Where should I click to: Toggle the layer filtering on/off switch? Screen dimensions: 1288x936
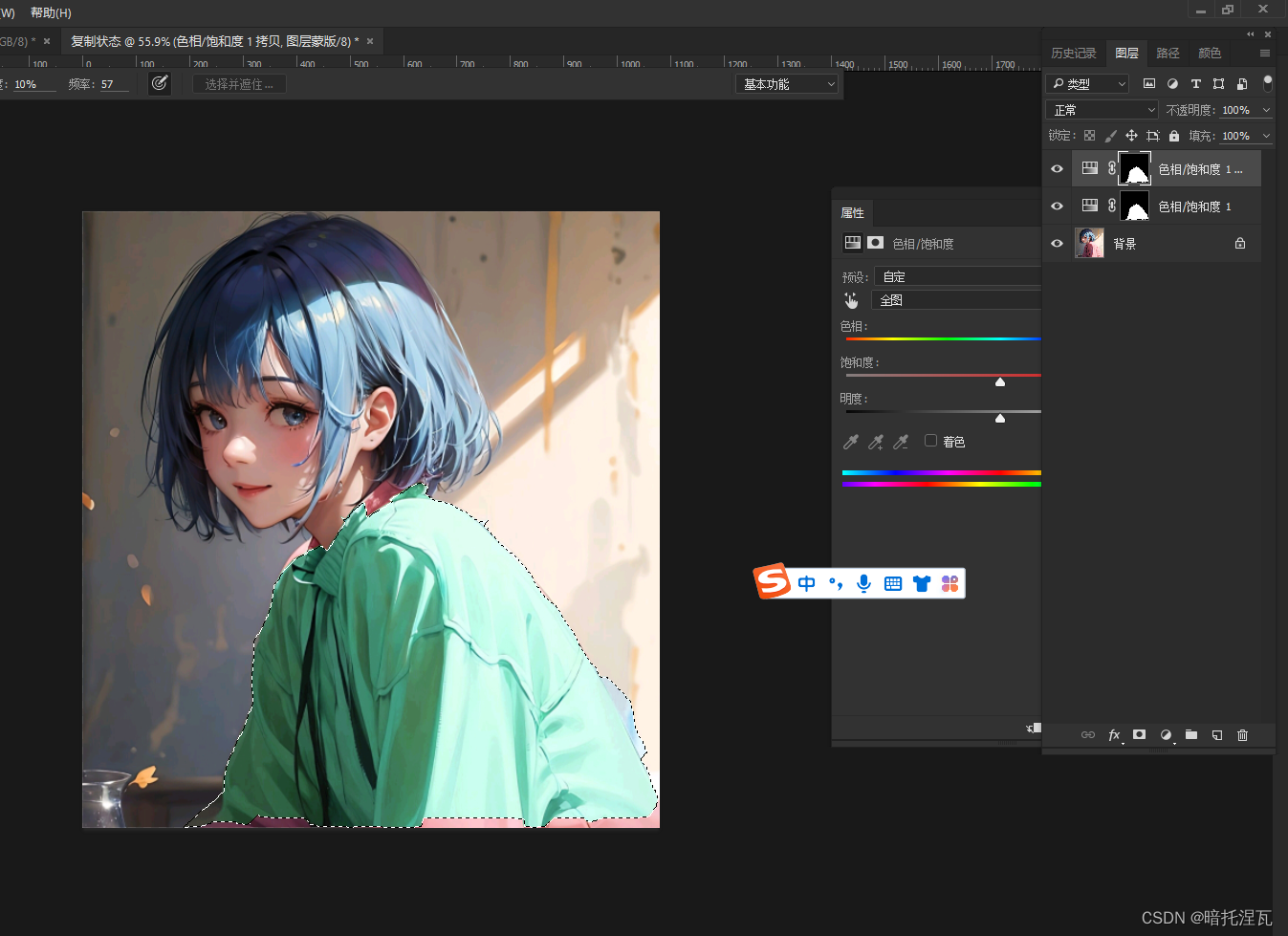click(x=1268, y=83)
